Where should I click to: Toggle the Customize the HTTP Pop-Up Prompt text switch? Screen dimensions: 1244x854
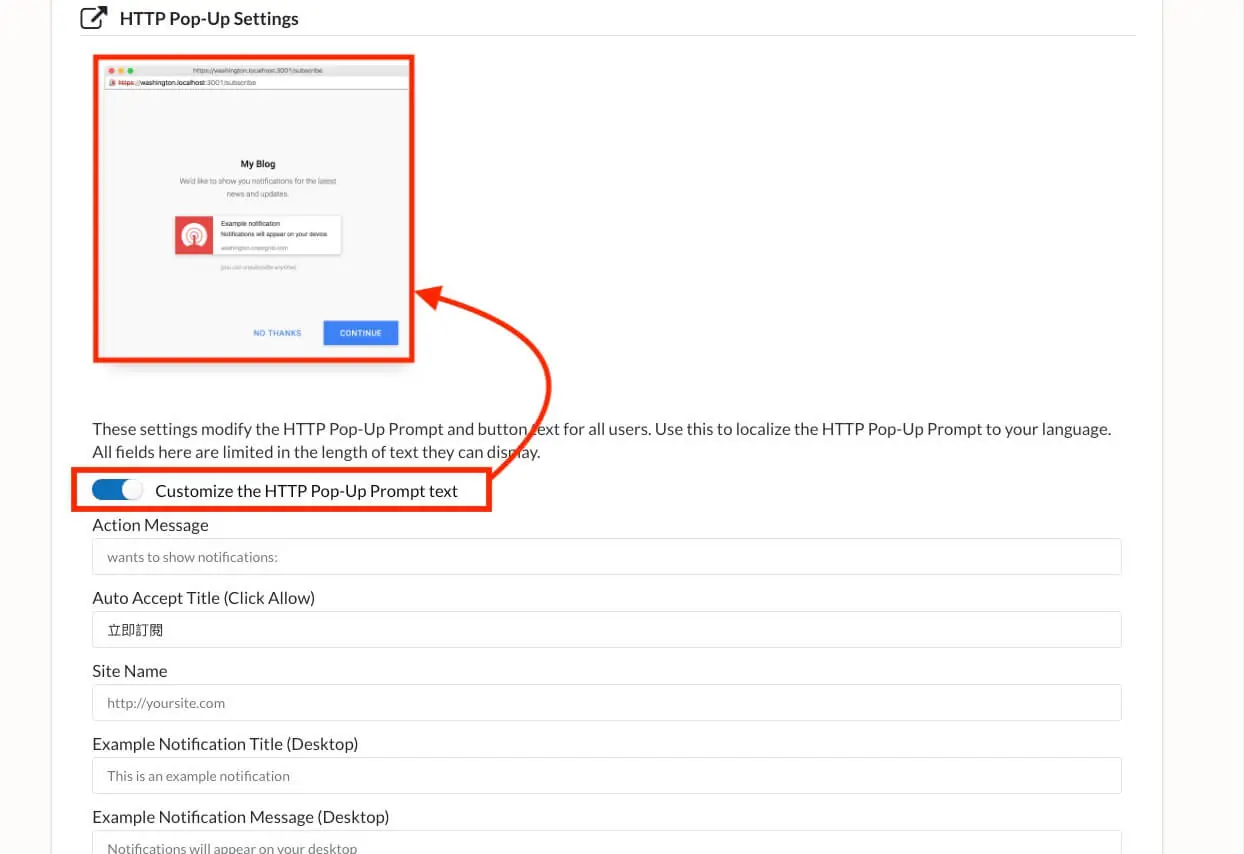point(118,490)
